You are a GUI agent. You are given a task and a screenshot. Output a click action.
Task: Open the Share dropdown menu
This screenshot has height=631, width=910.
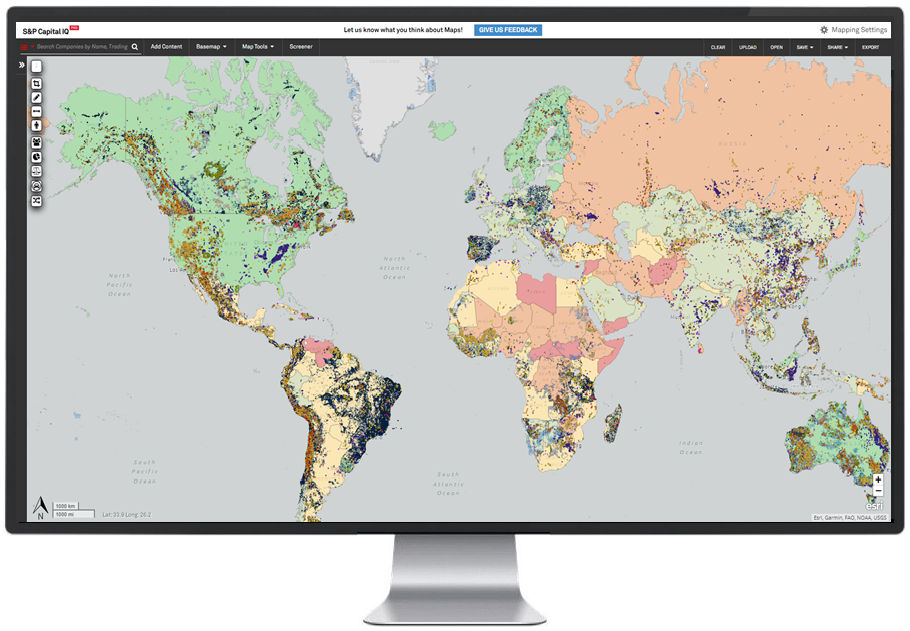point(837,47)
